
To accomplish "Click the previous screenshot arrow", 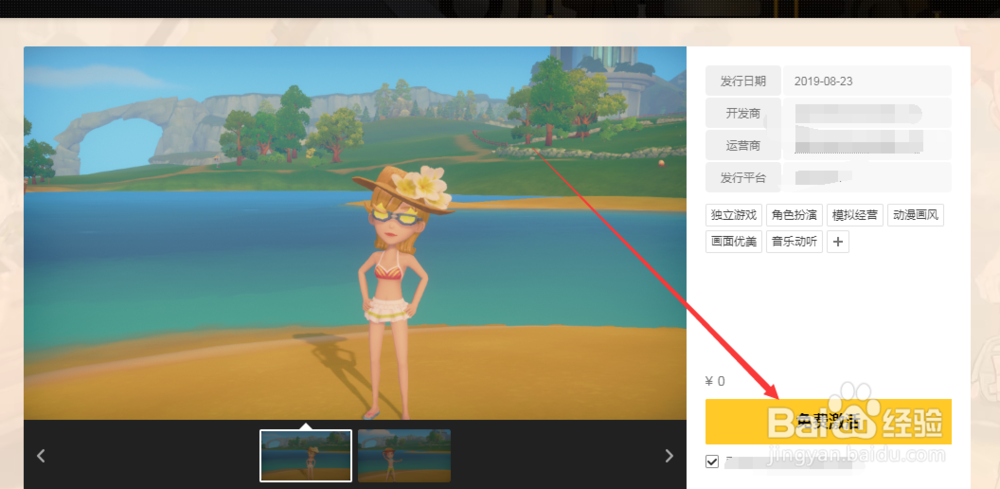I will pos(41,455).
